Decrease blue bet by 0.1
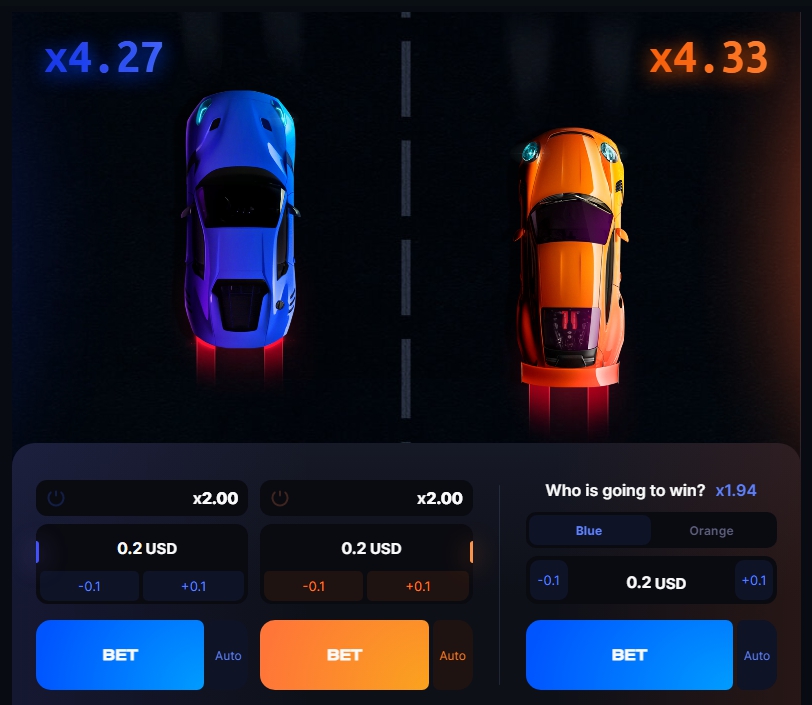This screenshot has width=812, height=705. (x=89, y=586)
